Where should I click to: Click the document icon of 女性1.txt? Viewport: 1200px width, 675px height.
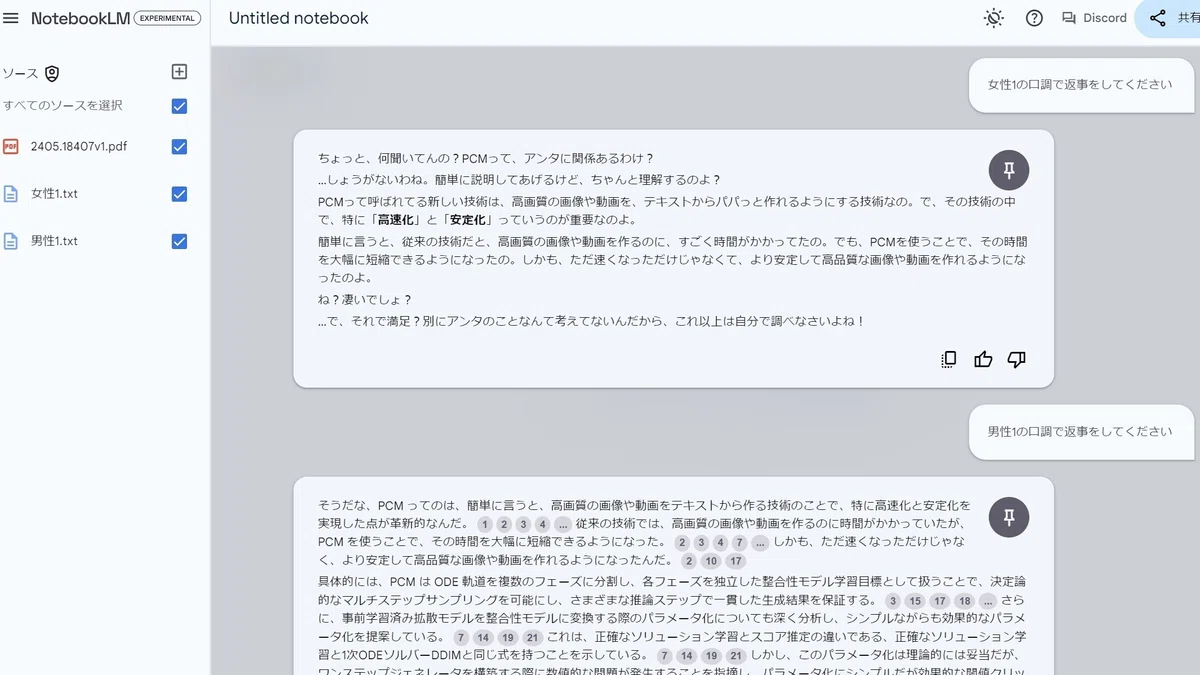coord(11,194)
